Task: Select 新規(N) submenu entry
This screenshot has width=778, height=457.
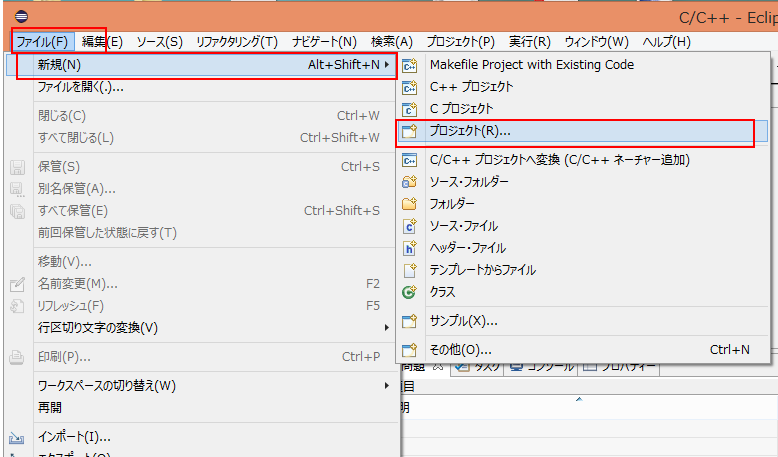Action: pos(200,65)
